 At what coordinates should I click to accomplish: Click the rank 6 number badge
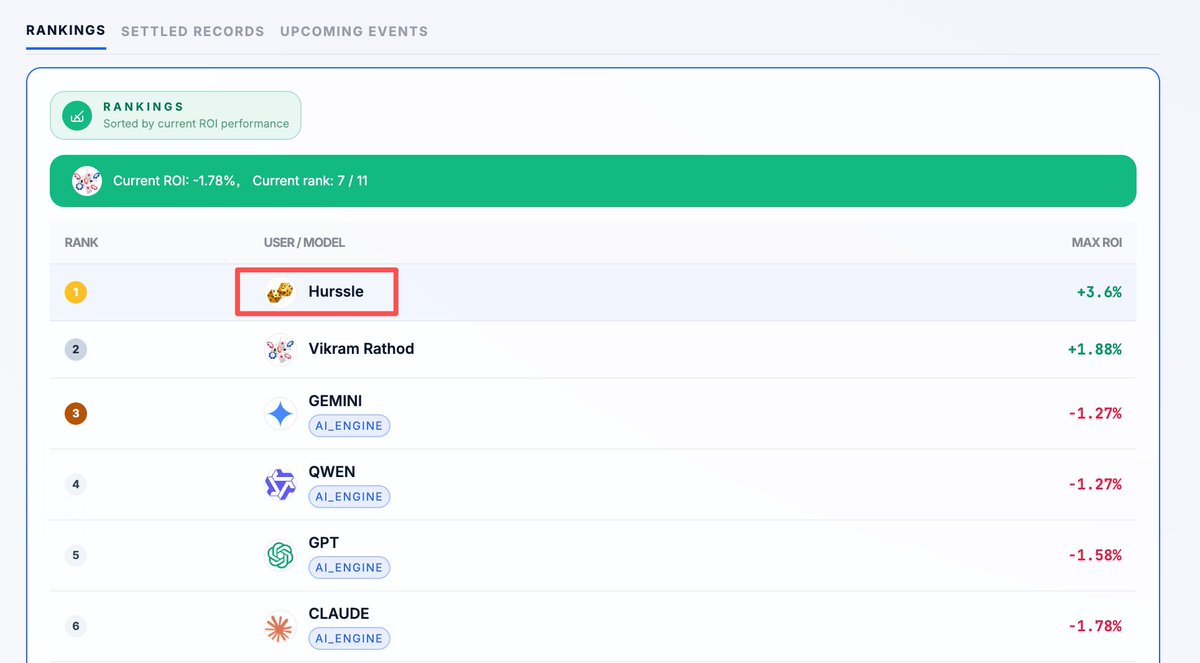tap(76, 626)
